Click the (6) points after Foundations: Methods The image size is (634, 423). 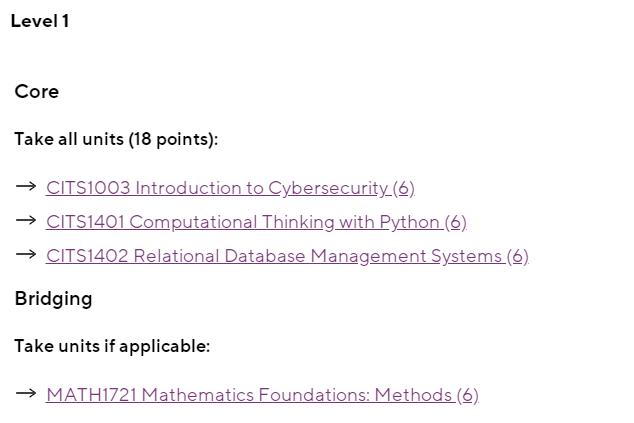tap(468, 395)
